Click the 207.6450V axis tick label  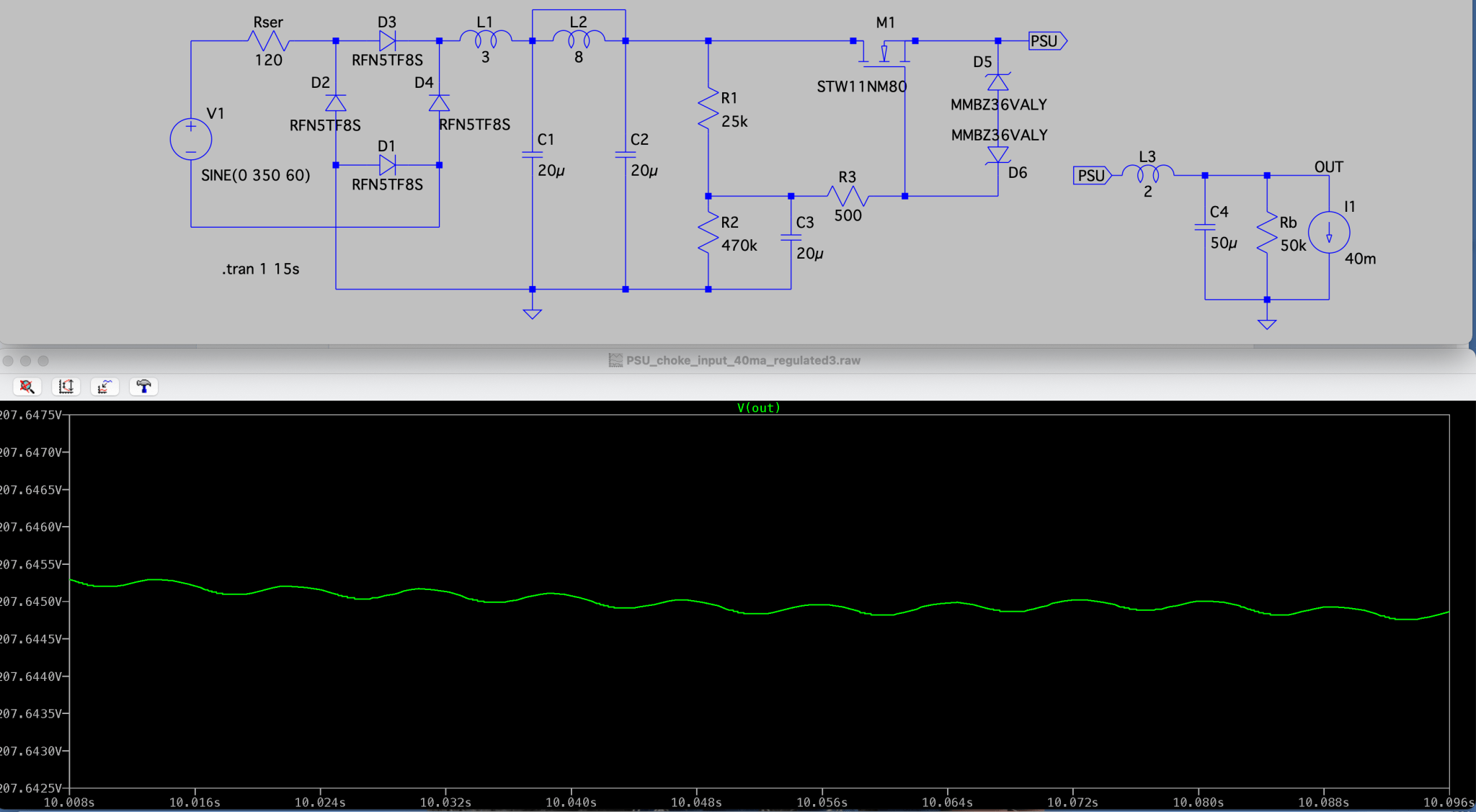(x=31, y=602)
